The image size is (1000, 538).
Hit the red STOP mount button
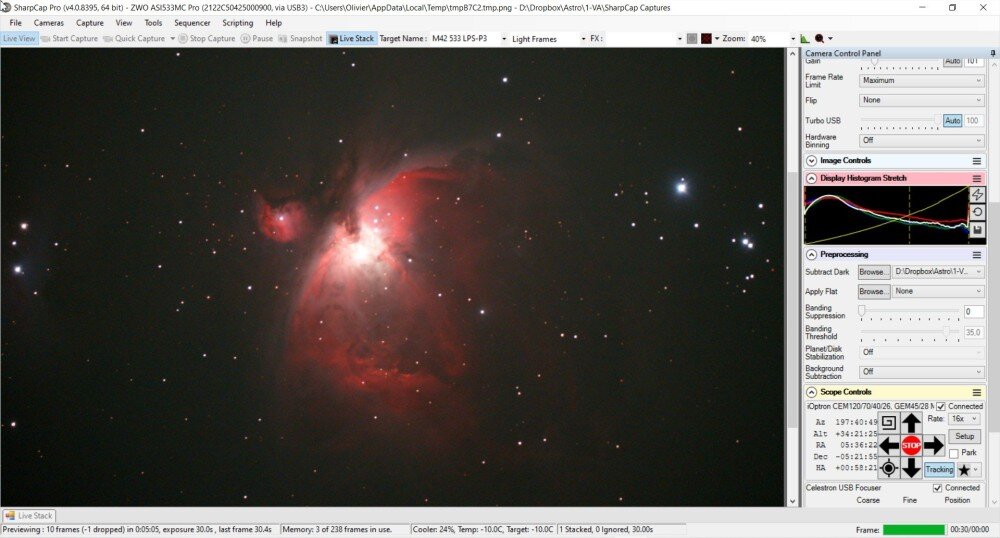[x=911, y=446]
